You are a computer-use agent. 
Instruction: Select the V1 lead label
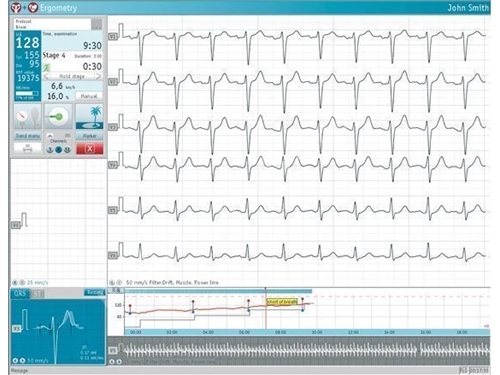point(113,37)
